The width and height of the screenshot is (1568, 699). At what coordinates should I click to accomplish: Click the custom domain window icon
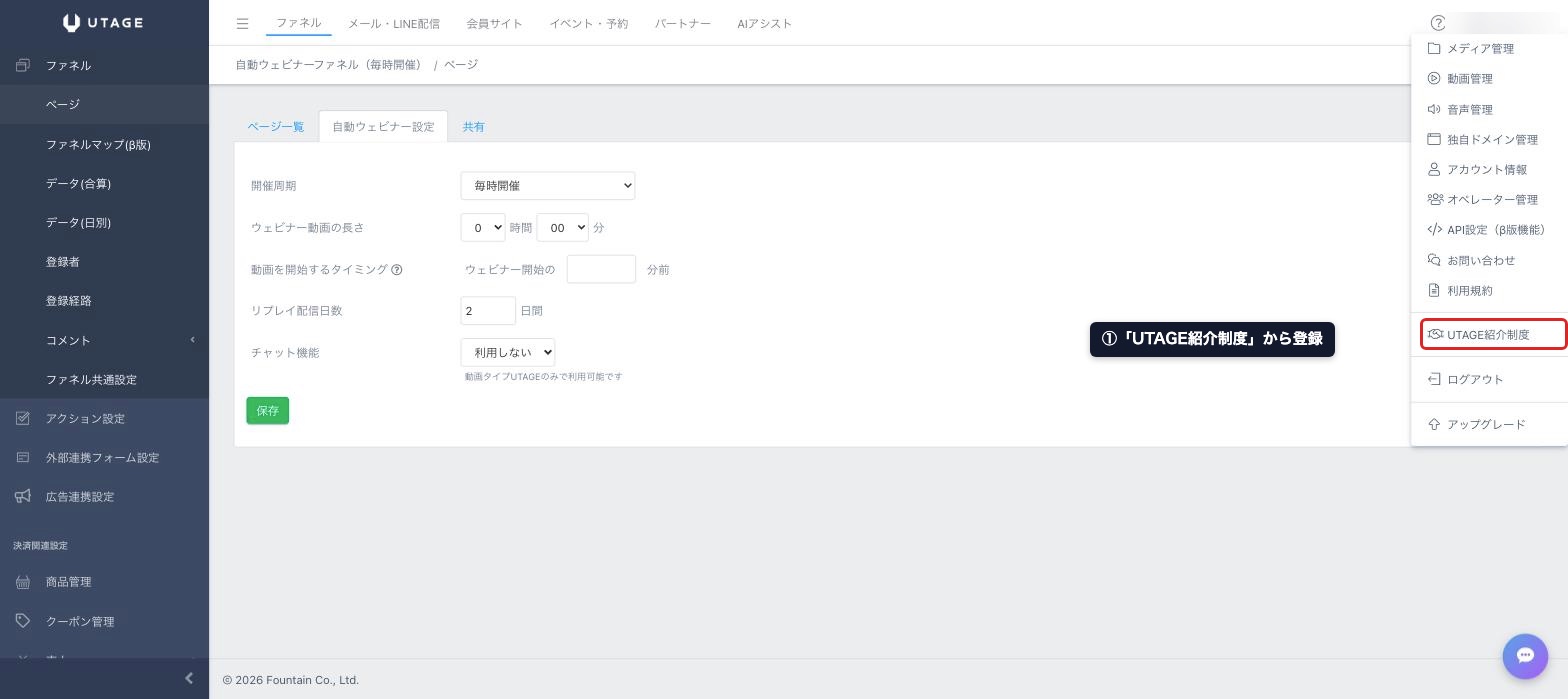coord(1434,139)
